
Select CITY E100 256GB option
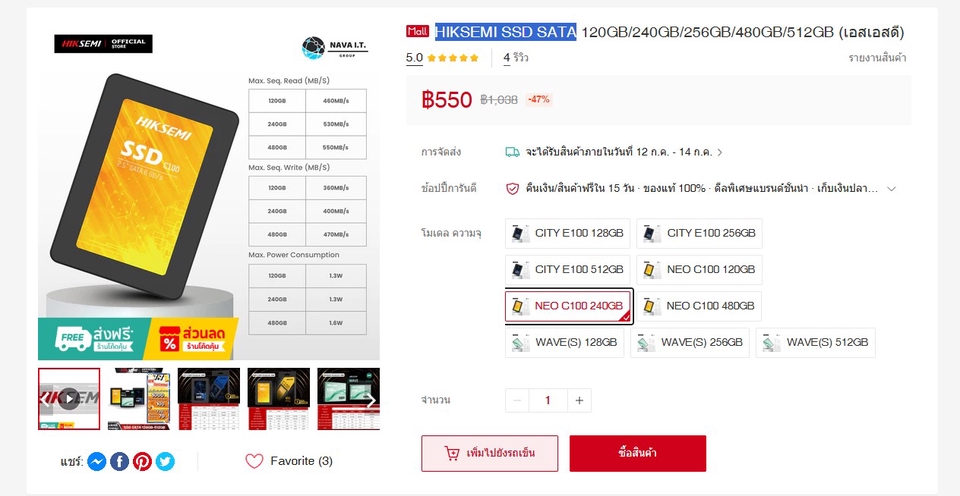point(699,233)
